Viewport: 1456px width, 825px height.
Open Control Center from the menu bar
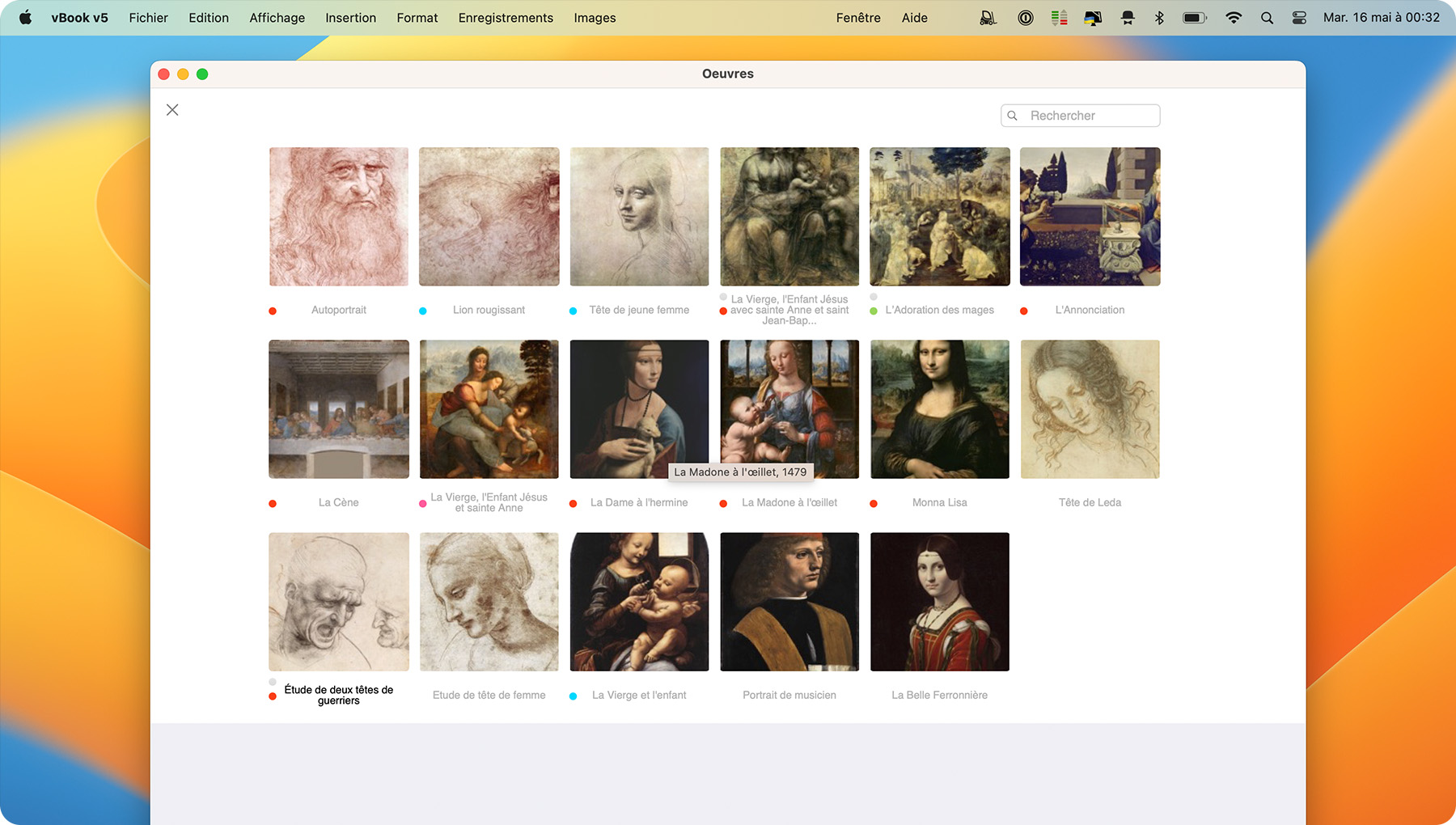(1299, 18)
